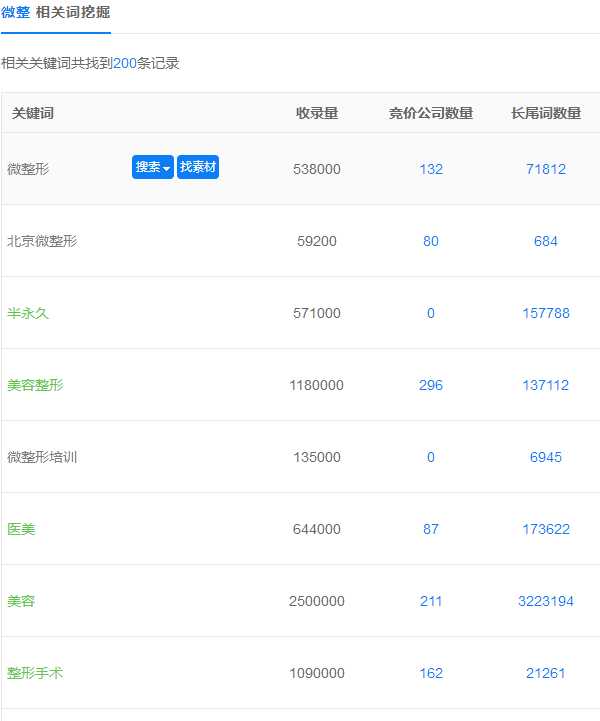Open the 整形手术 keyword
Image resolution: width=600 pixels, height=721 pixels.
point(35,673)
